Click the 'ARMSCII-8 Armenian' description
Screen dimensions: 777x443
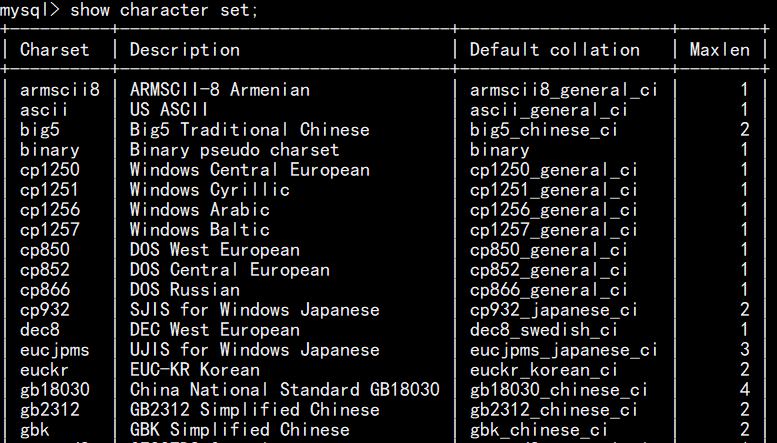pos(220,90)
